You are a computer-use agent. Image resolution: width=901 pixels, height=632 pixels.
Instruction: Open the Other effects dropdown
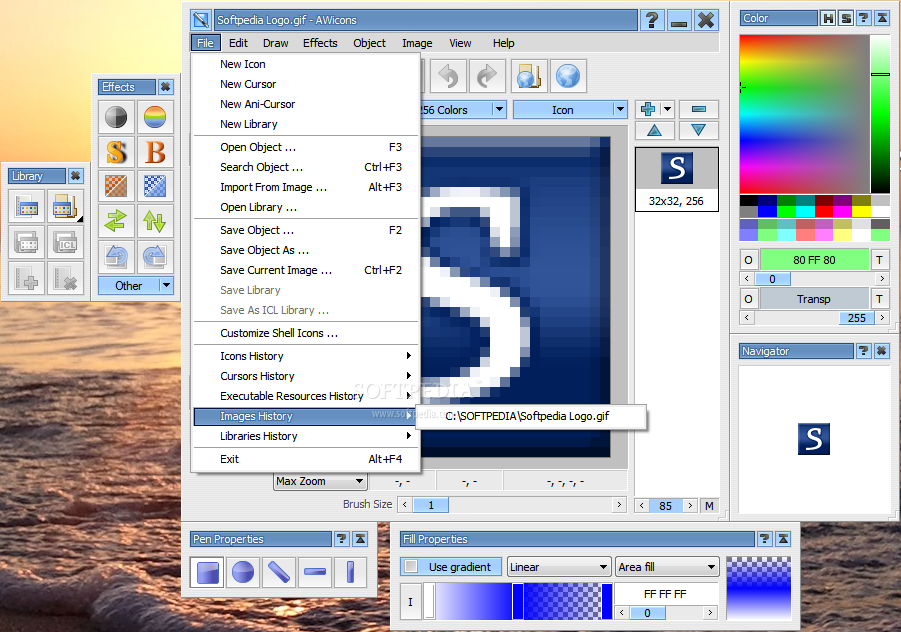click(166, 286)
